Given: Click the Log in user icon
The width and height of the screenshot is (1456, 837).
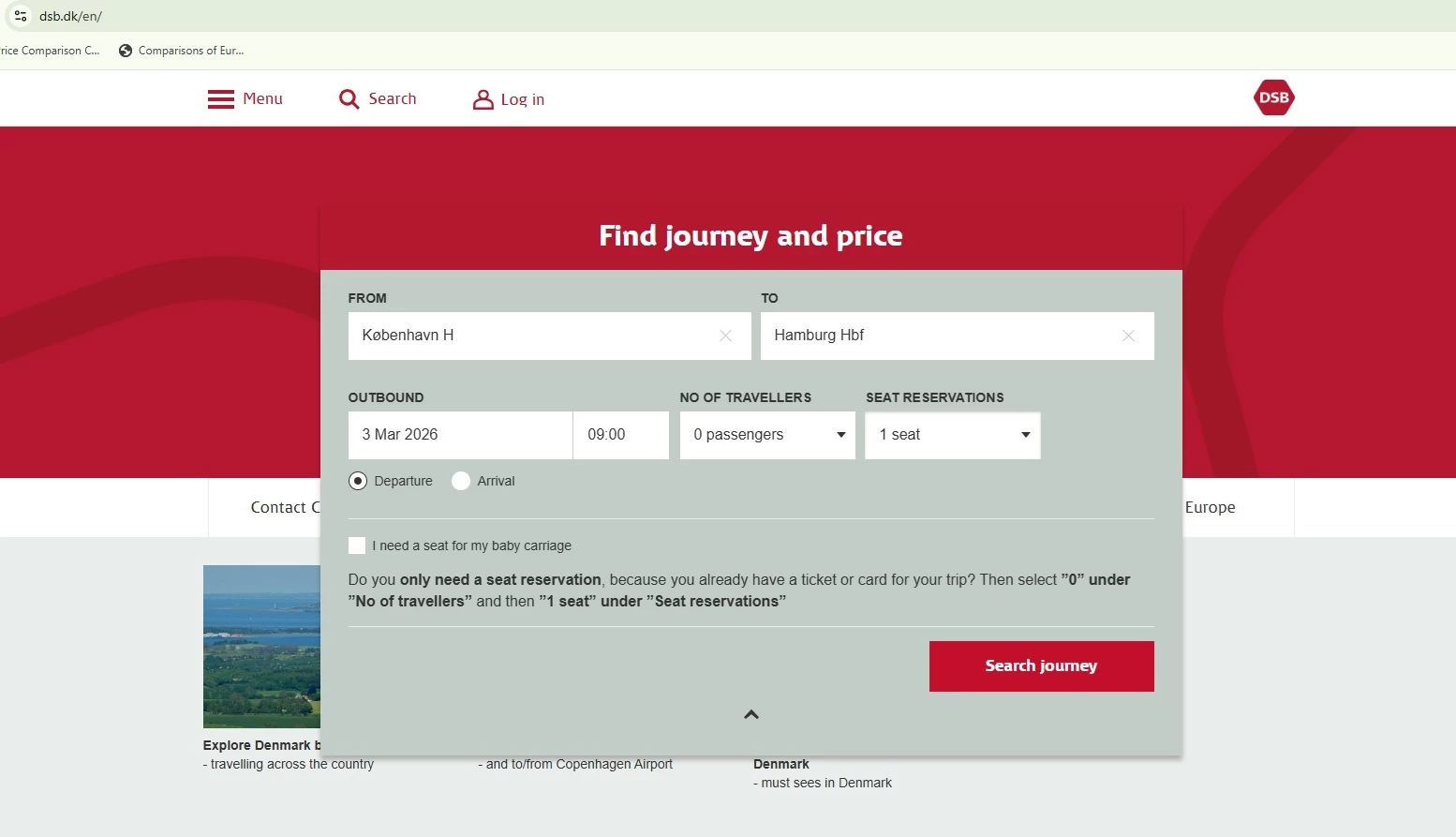Looking at the screenshot, I should pos(483,99).
